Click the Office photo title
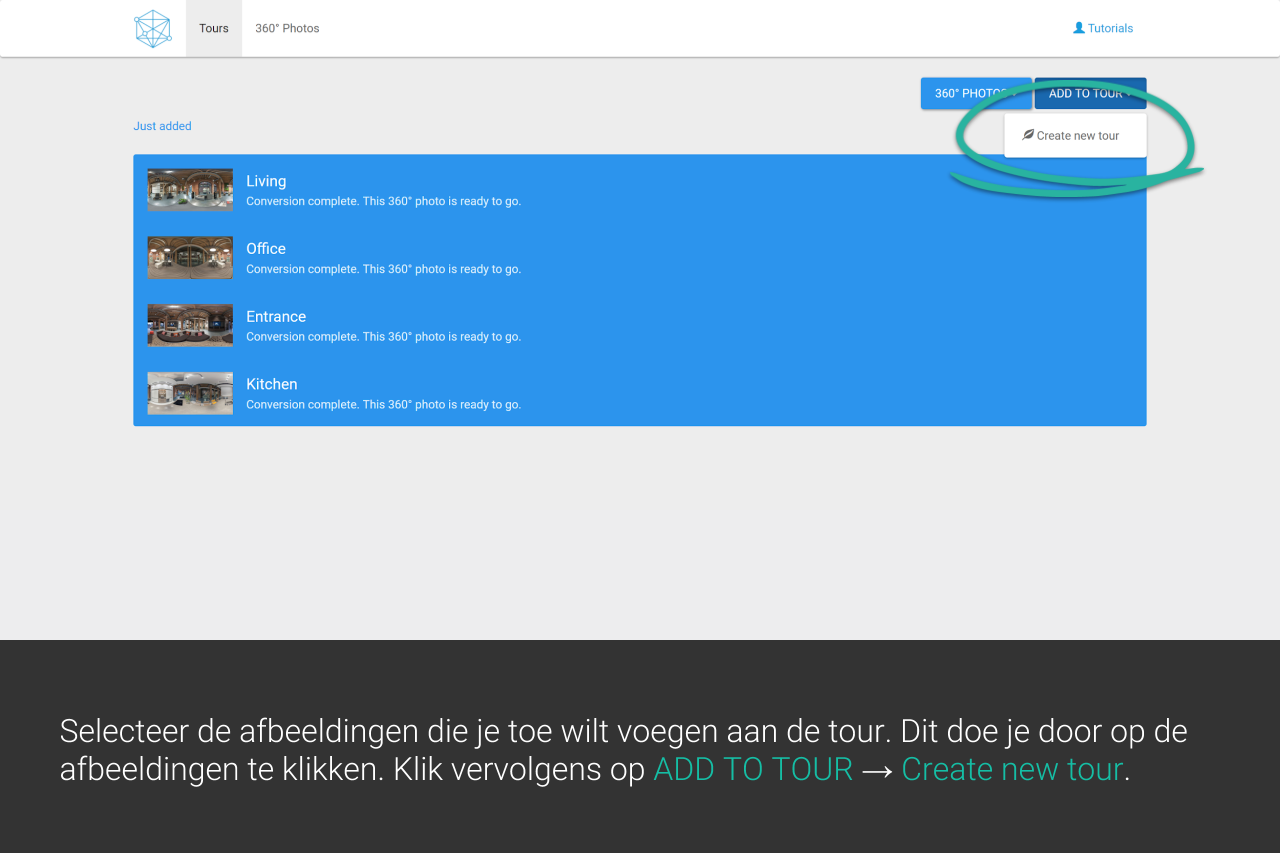Viewport: 1280px width, 853px height. 266,249
